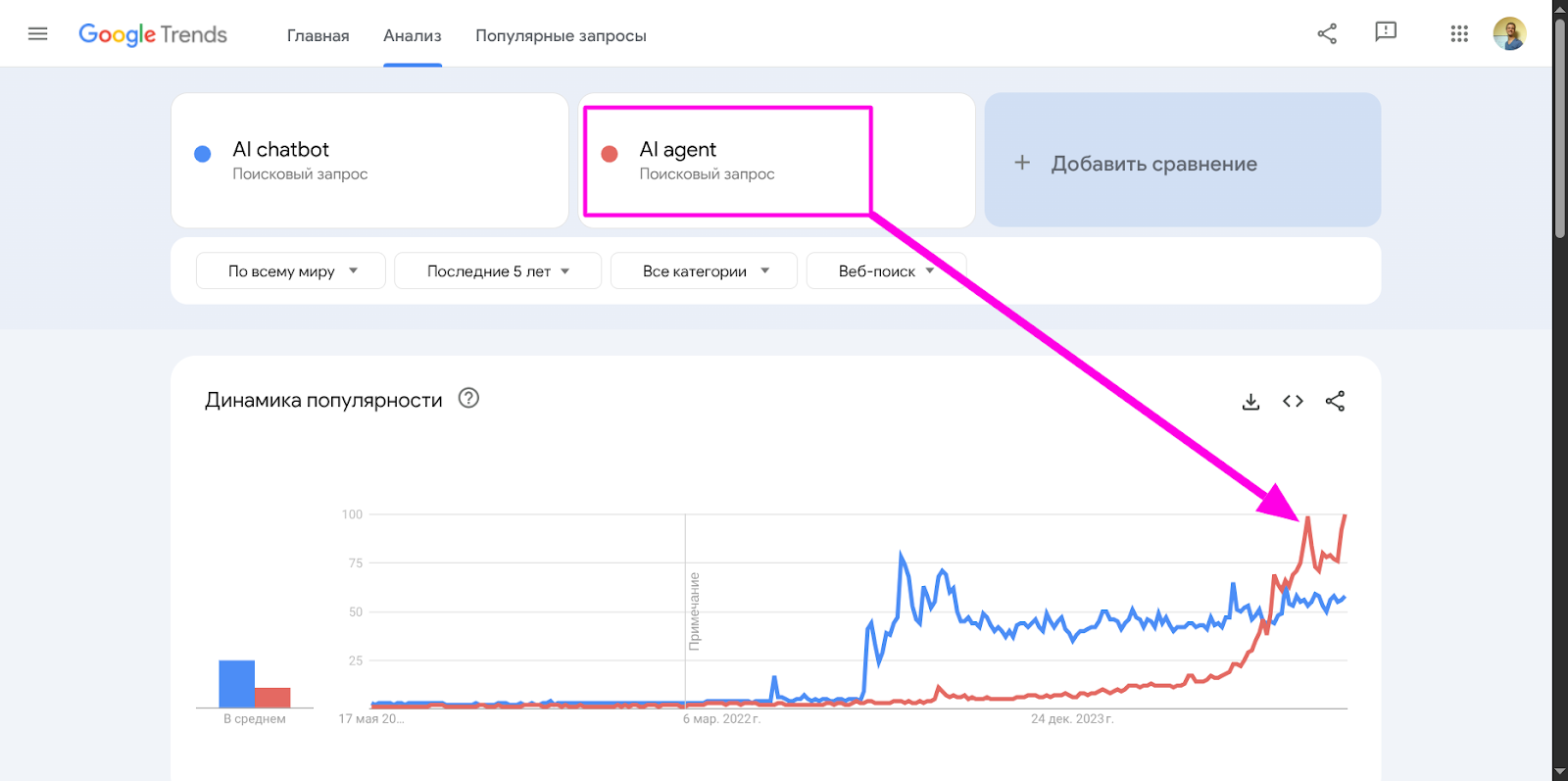Open the Все категории dropdown

(703, 270)
